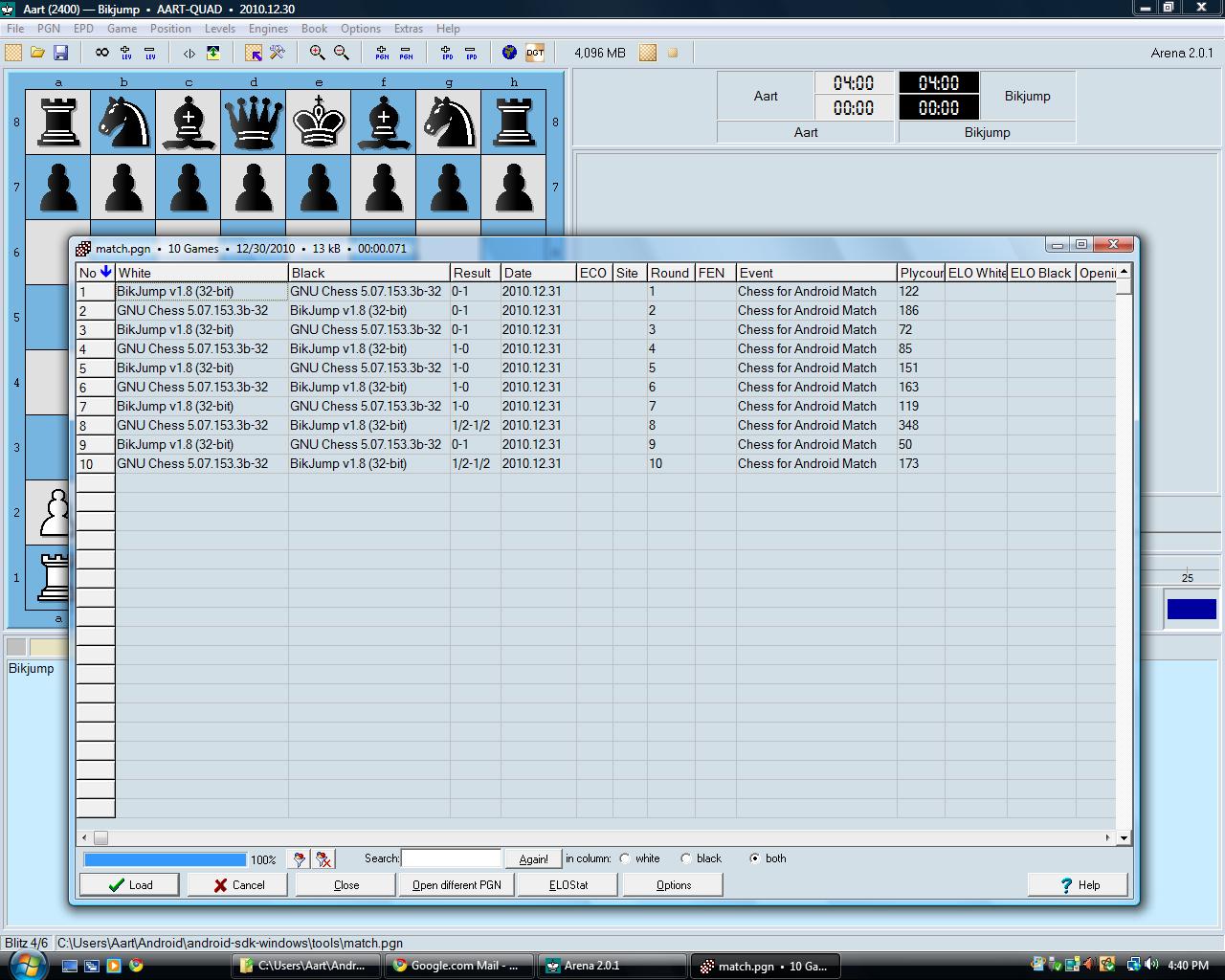Switch to Arena 2.0.1 taskbar item

click(x=612, y=966)
